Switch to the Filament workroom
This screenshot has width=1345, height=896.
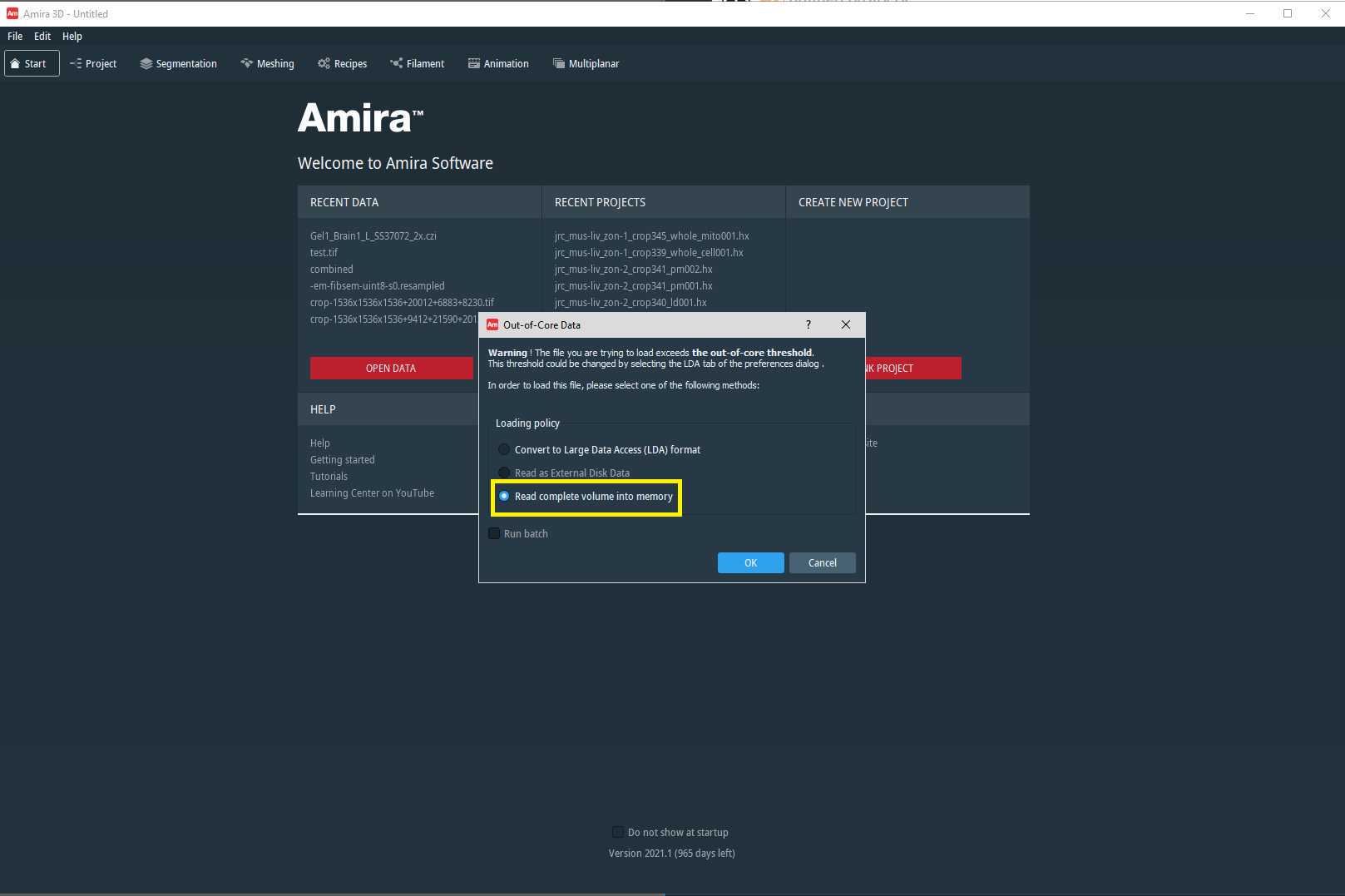tap(417, 63)
